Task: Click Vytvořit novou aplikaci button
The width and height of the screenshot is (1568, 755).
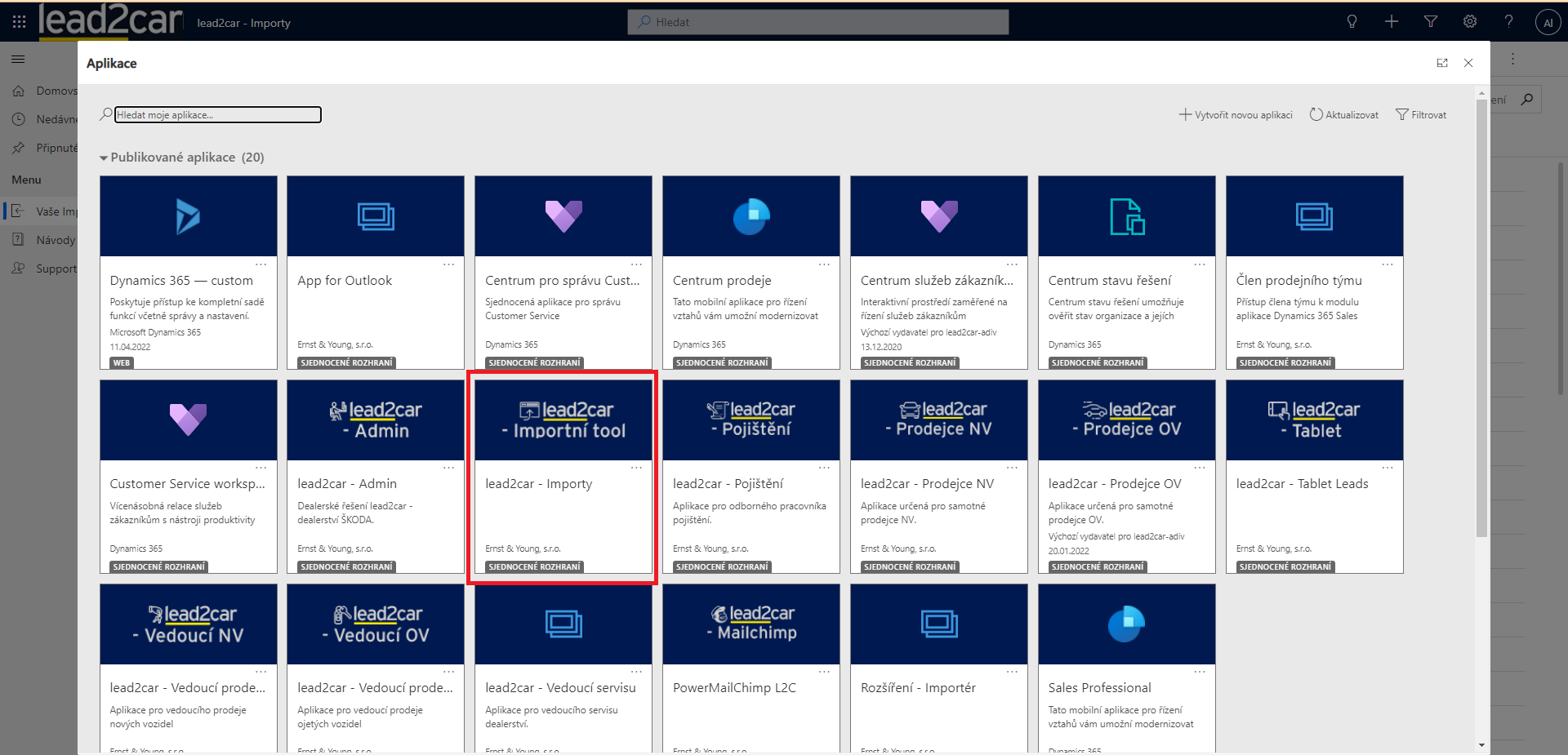Action: [x=1236, y=115]
